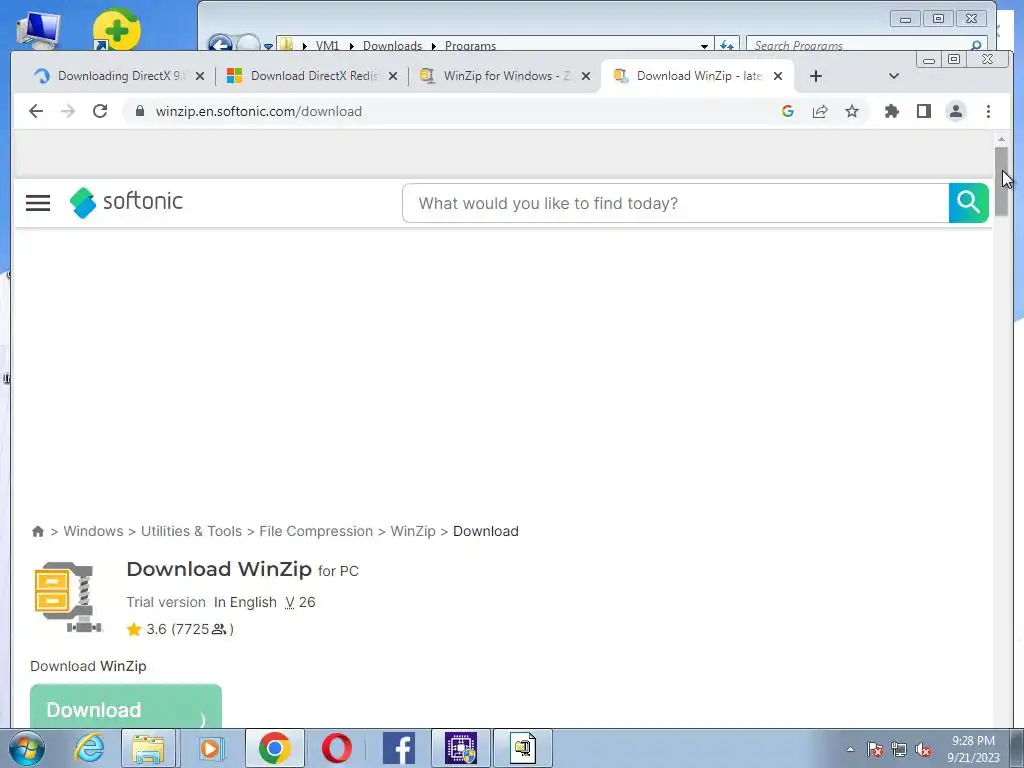Open Windows Start button

tap(26, 748)
